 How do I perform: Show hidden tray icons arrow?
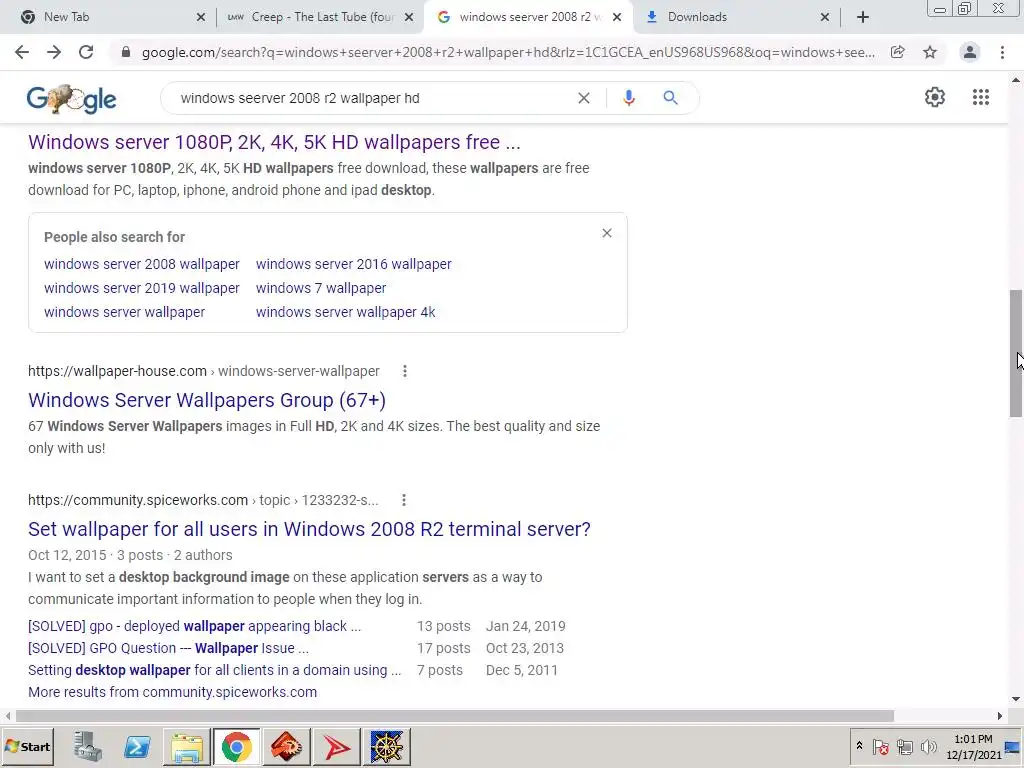(x=859, y=746)
